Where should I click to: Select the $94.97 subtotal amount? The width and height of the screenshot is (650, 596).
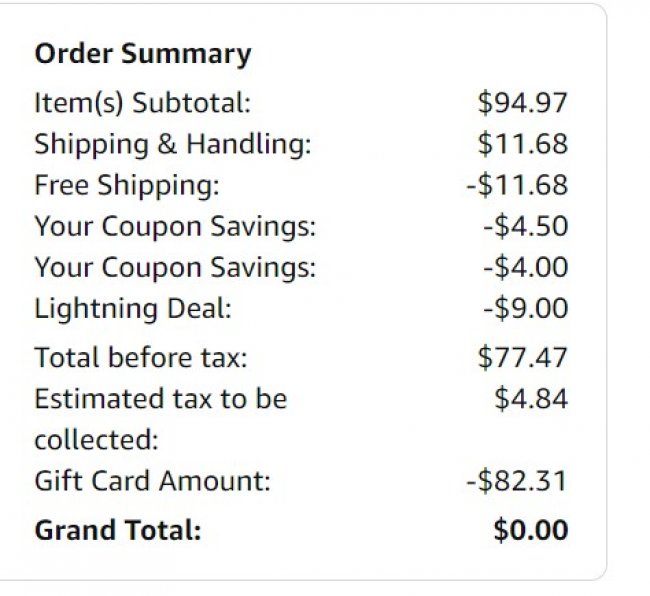(x=522, y=103)
